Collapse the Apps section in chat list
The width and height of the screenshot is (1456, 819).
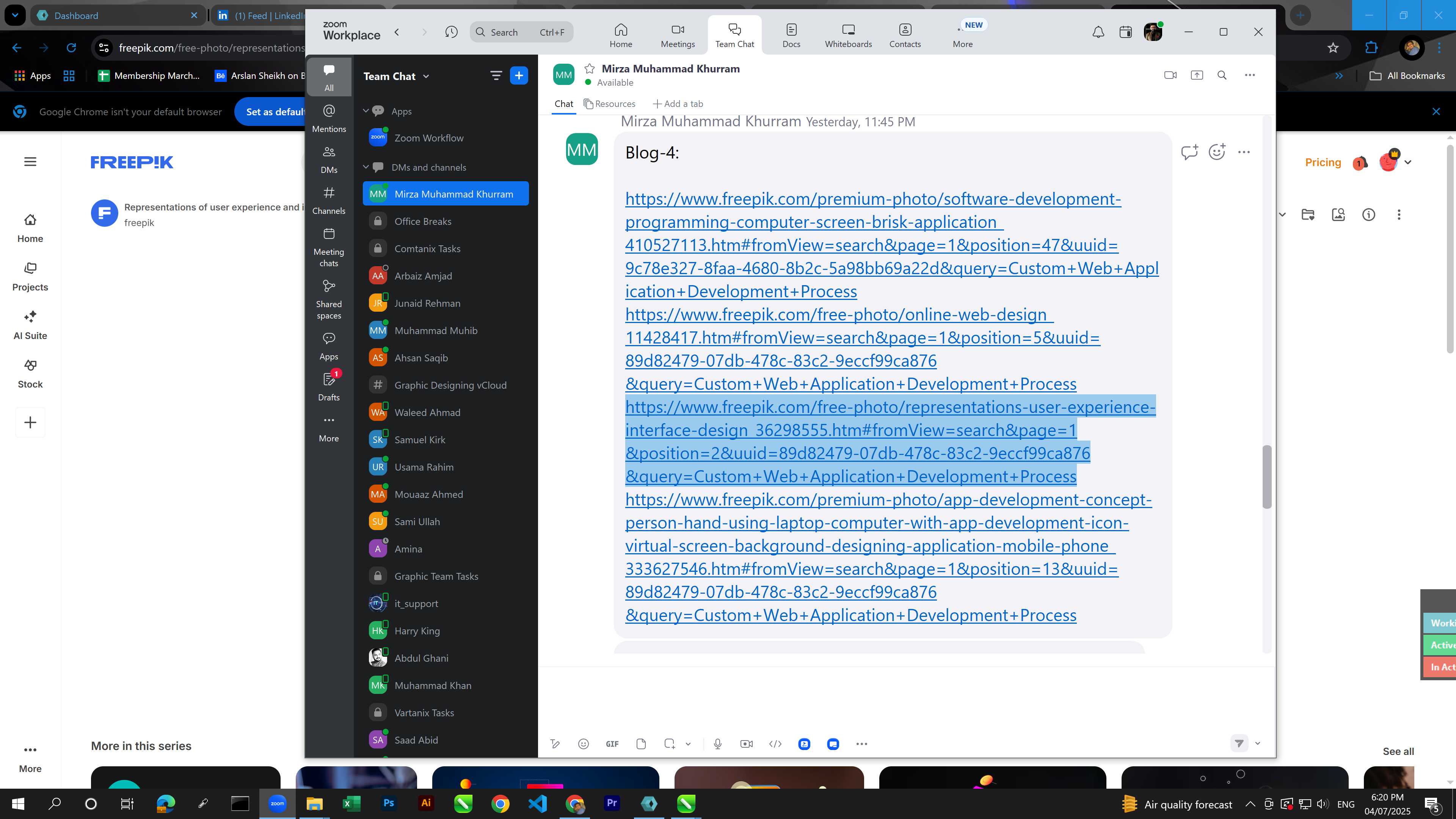click(366, 111)
